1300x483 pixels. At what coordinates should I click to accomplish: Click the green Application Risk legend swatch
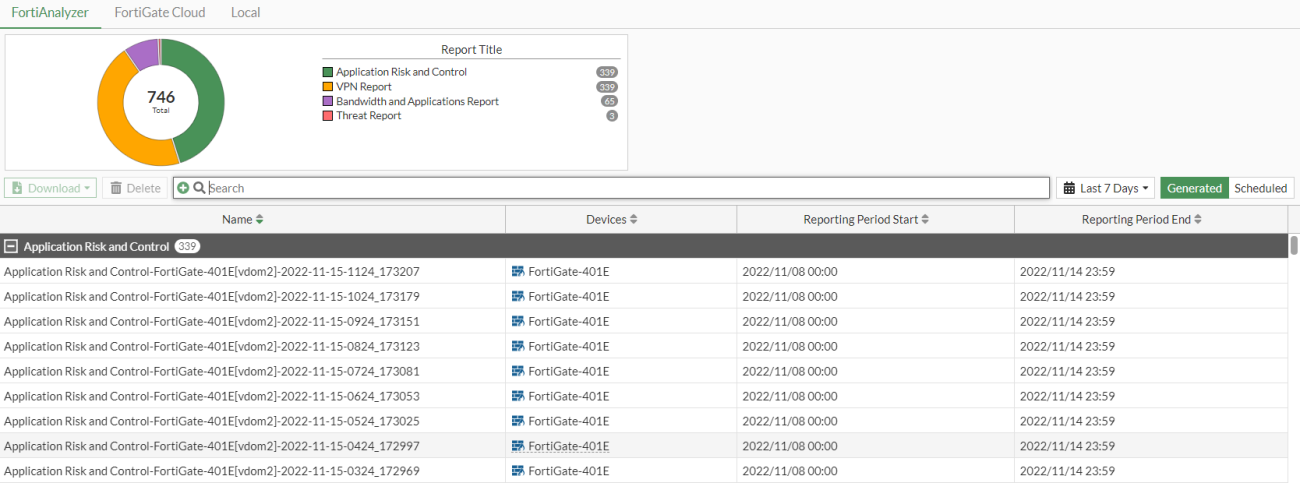tap(327, 72)
